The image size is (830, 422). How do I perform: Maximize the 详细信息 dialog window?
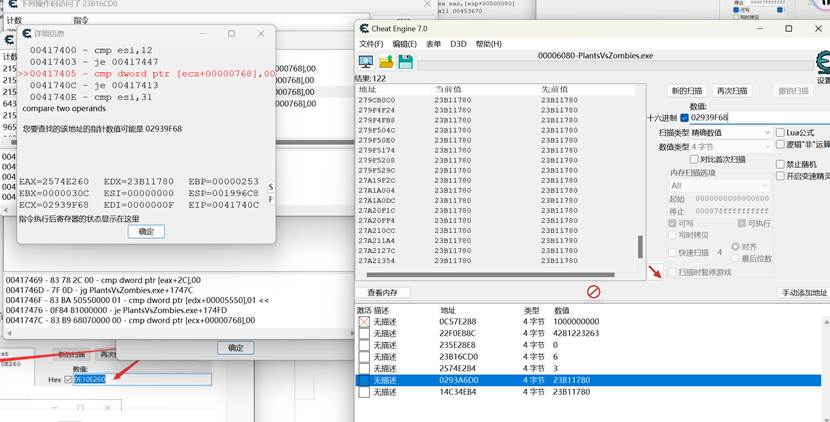click(x=231, y=33)
